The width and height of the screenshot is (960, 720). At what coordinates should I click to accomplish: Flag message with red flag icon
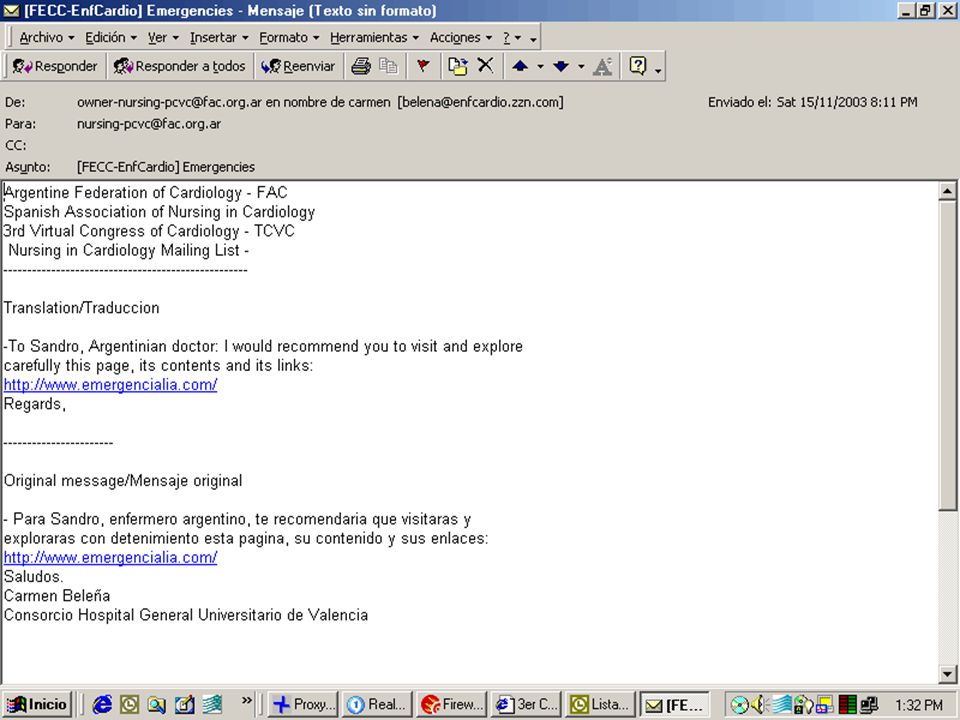423,66
